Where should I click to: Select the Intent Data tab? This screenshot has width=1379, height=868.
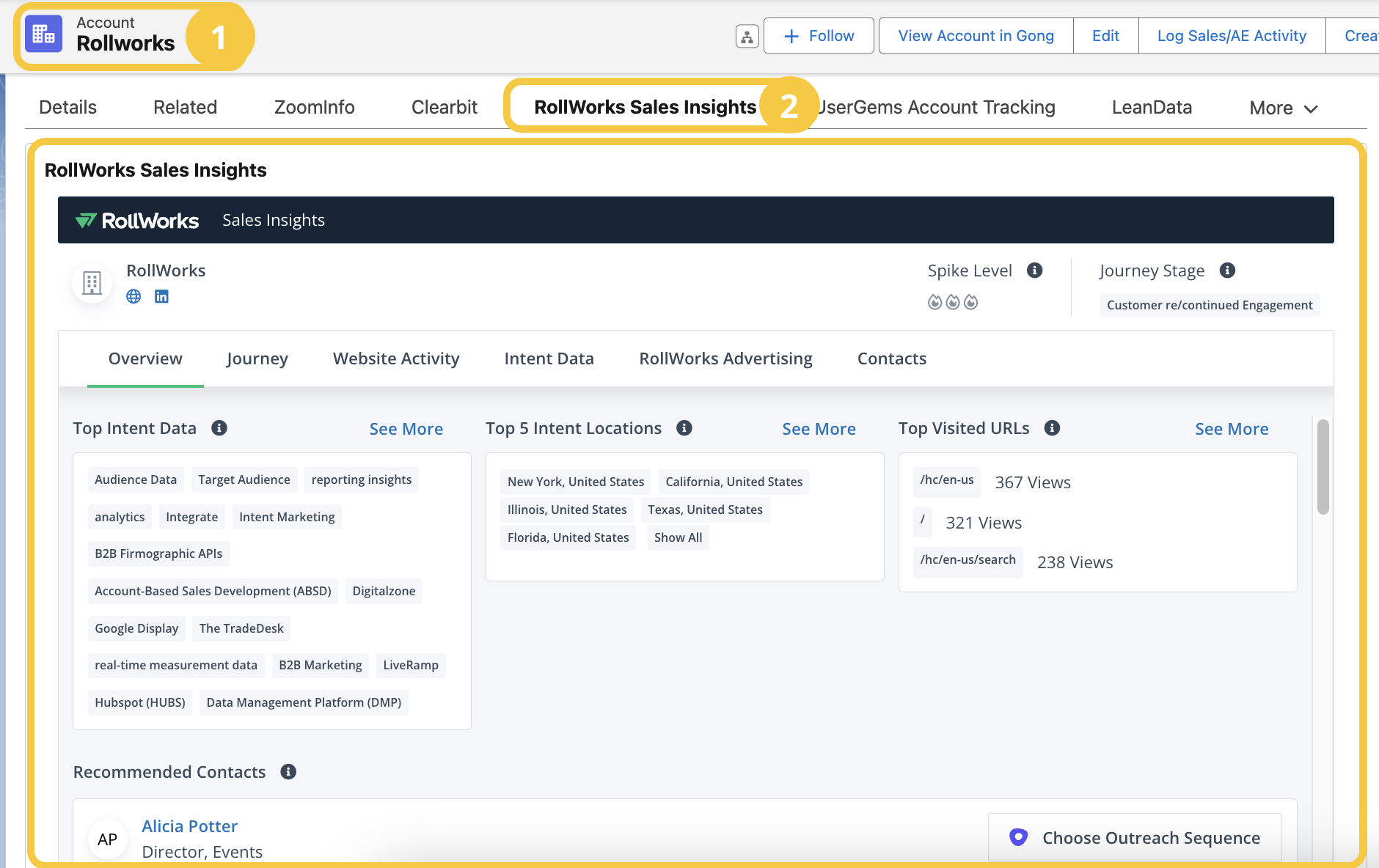tap(549, 358)
